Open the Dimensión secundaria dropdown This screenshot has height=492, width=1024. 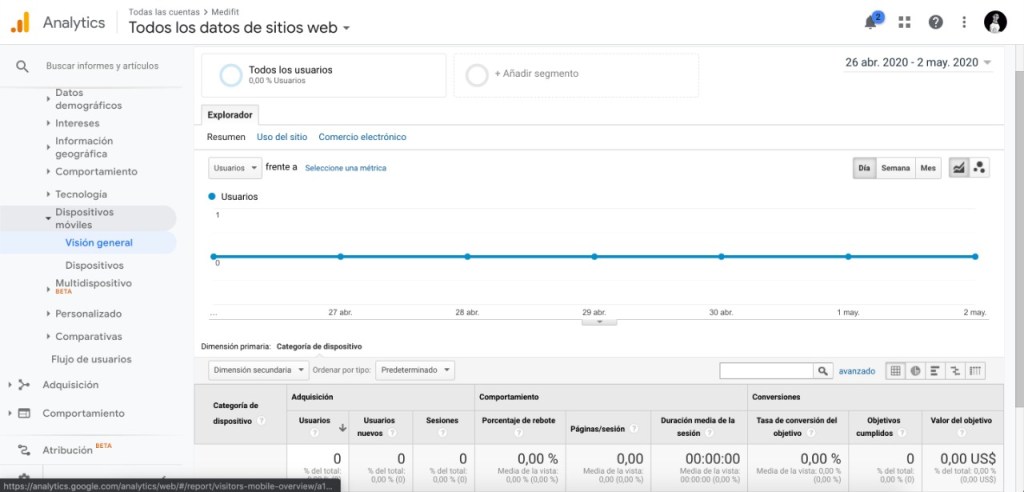click(x=258, y=370)
